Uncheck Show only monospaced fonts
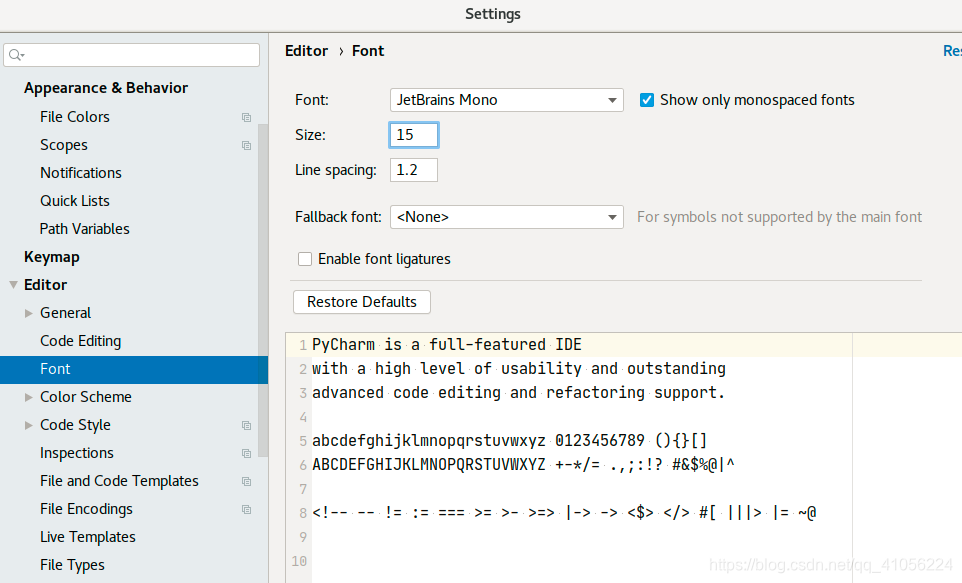Screen dimensions: 962x583 [647, 100]
